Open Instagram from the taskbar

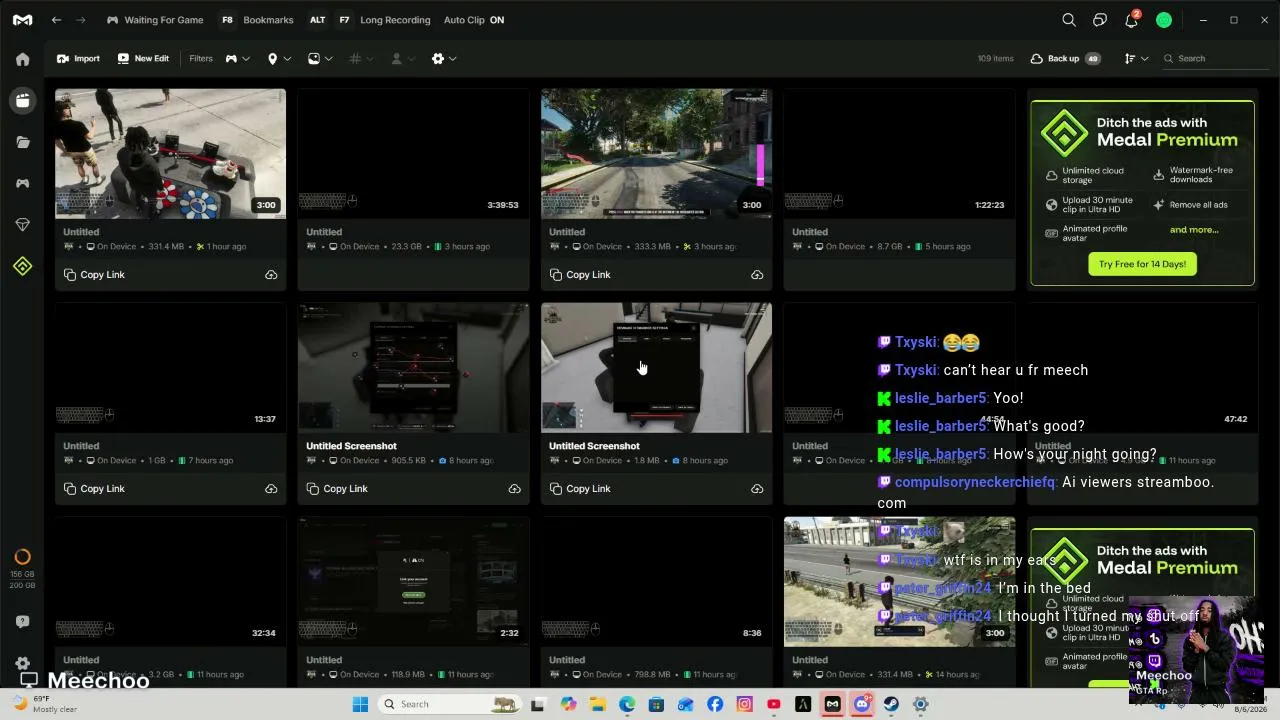744,704
